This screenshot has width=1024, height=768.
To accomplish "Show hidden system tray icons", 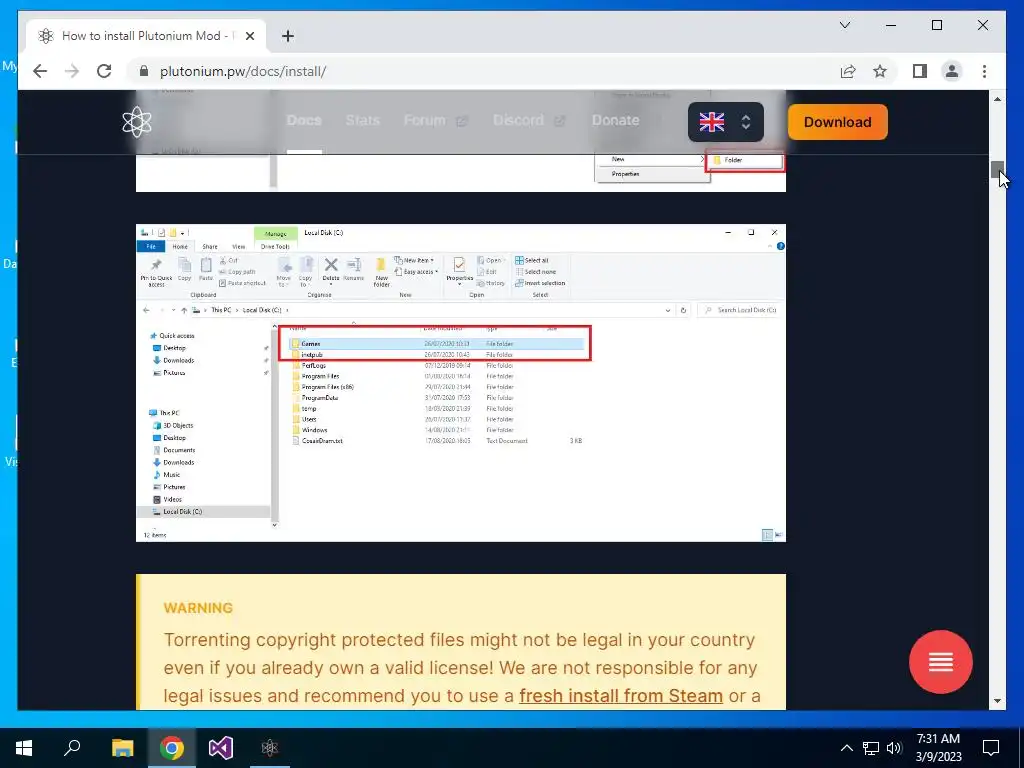I will coord(846,748).
